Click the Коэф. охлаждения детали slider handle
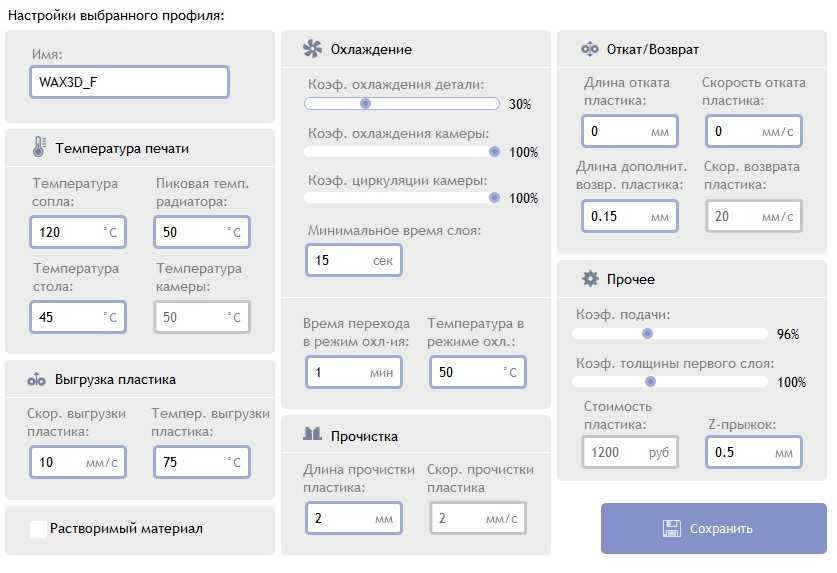This screenshot has width=837, height=573. coord(365,103)
